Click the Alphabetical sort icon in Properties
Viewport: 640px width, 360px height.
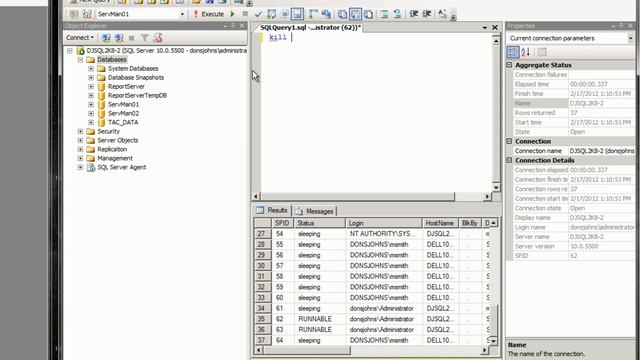[526, 52]
